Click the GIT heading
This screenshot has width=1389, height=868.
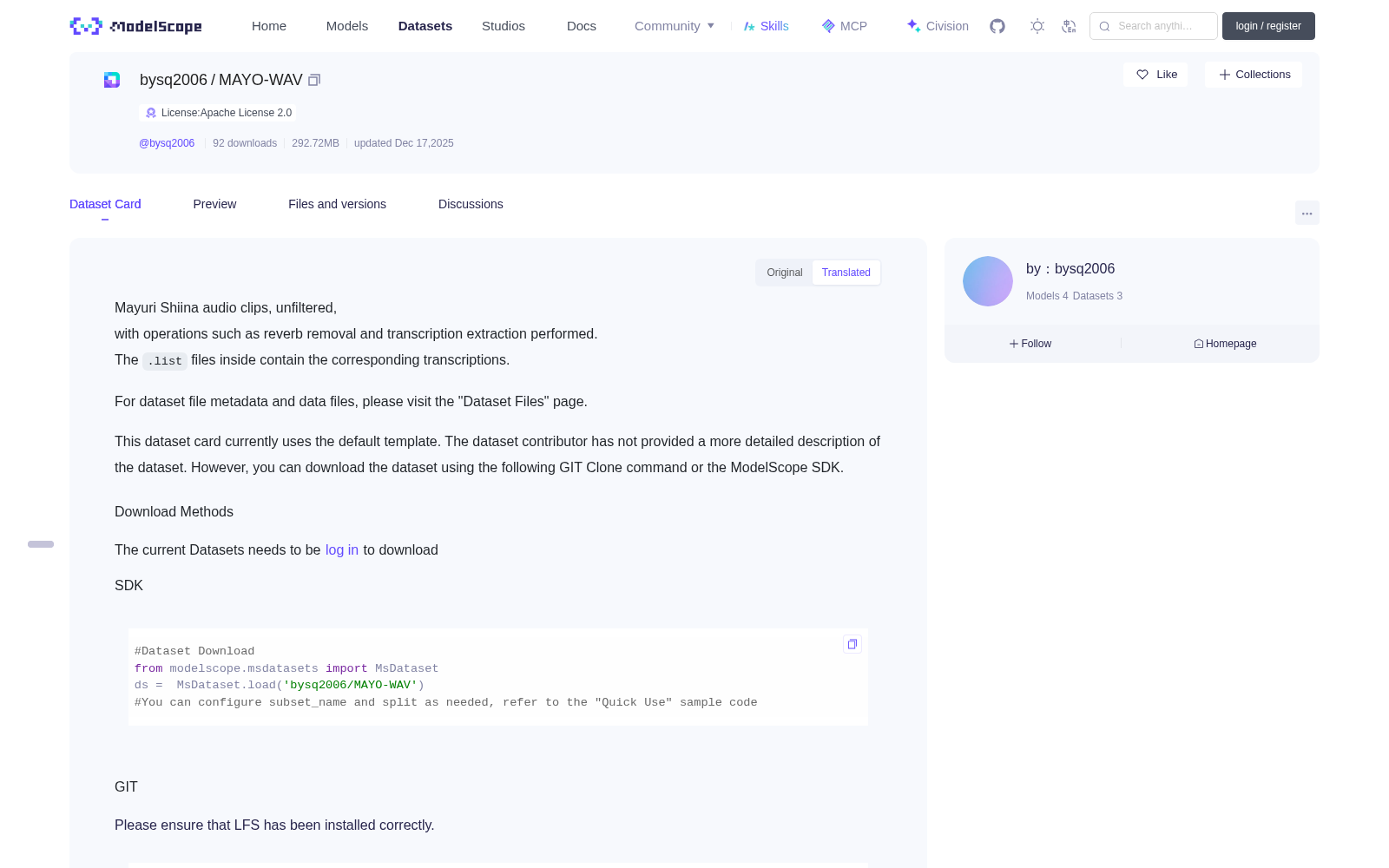coord(126,786)
